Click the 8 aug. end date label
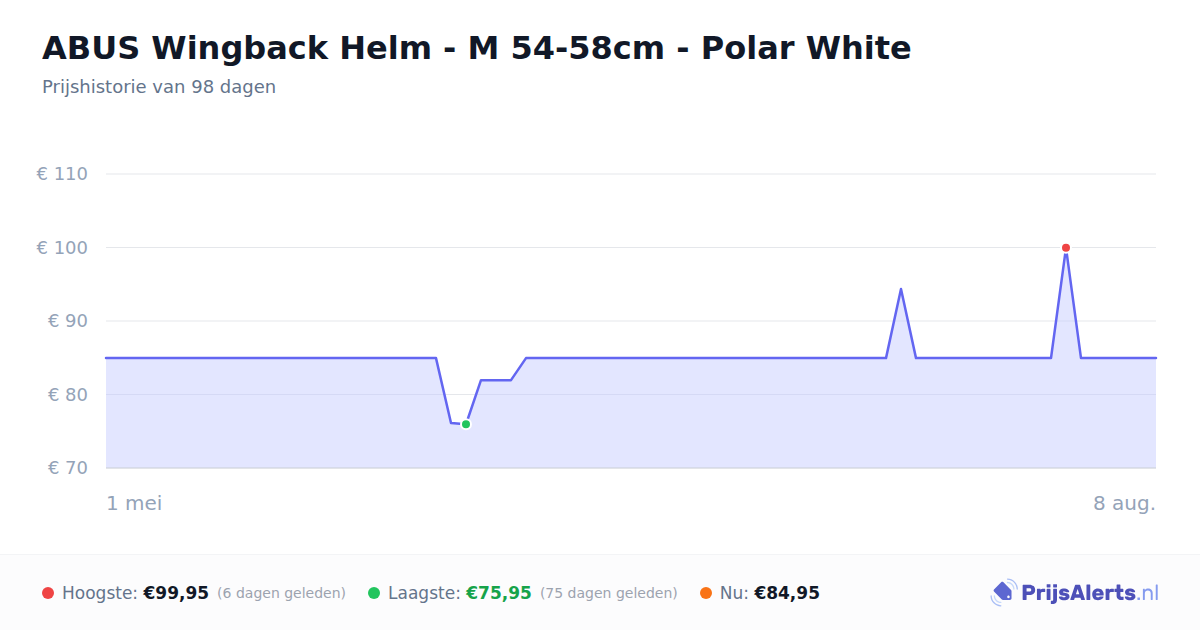 tap(1124, 503)
